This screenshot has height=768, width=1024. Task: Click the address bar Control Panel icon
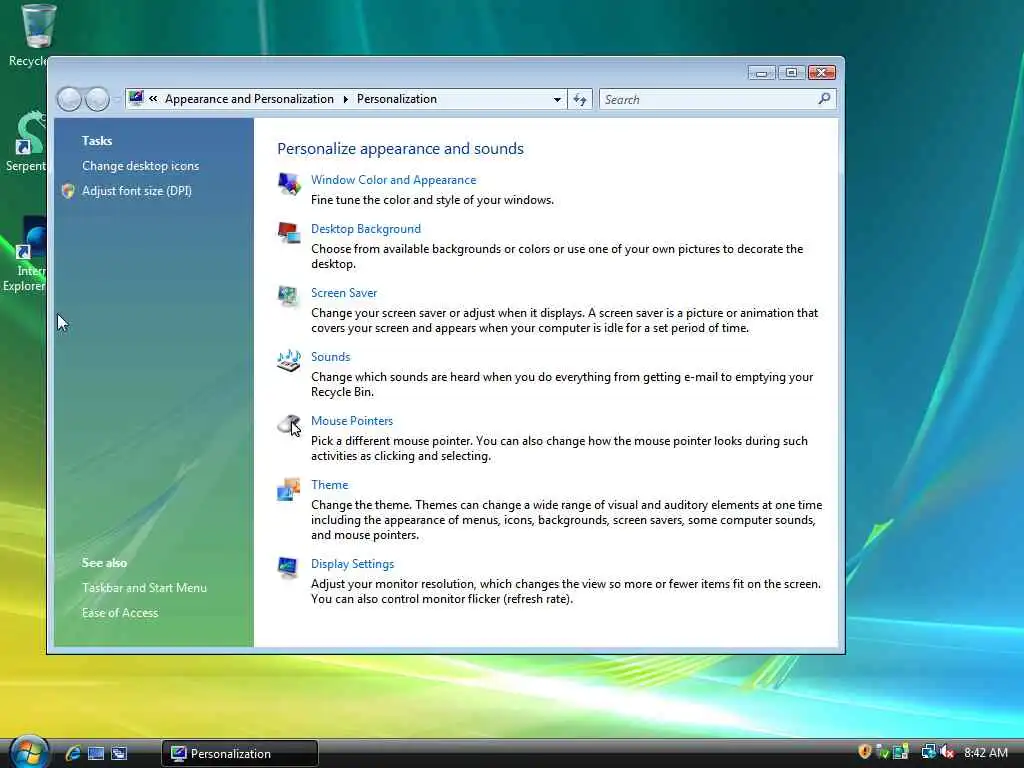[x=136, y=98]
